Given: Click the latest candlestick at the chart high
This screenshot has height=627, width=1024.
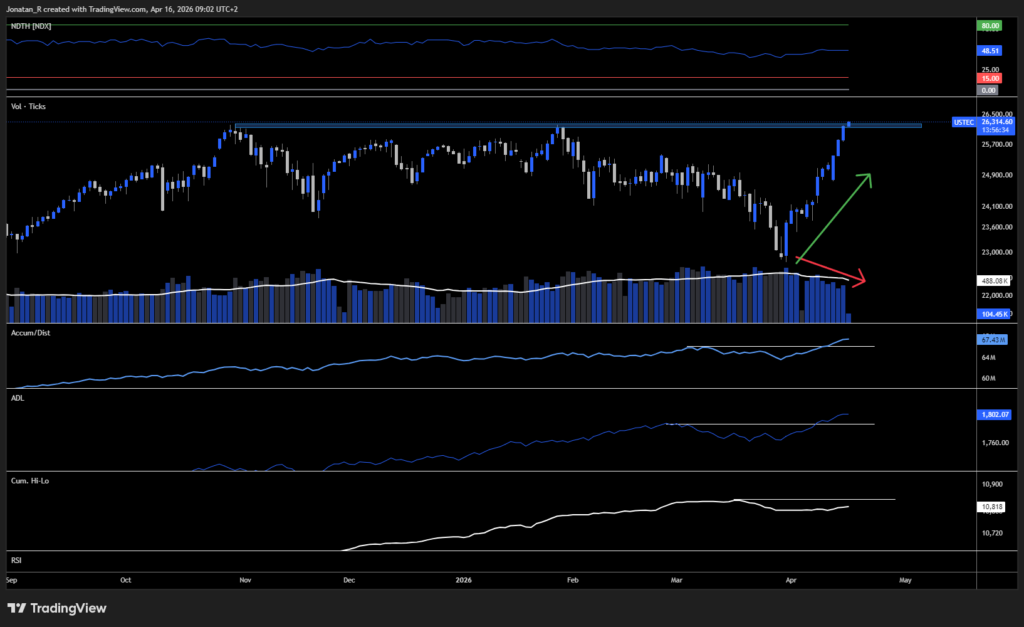Looking at the screenshot, I should tap(849, 125).
